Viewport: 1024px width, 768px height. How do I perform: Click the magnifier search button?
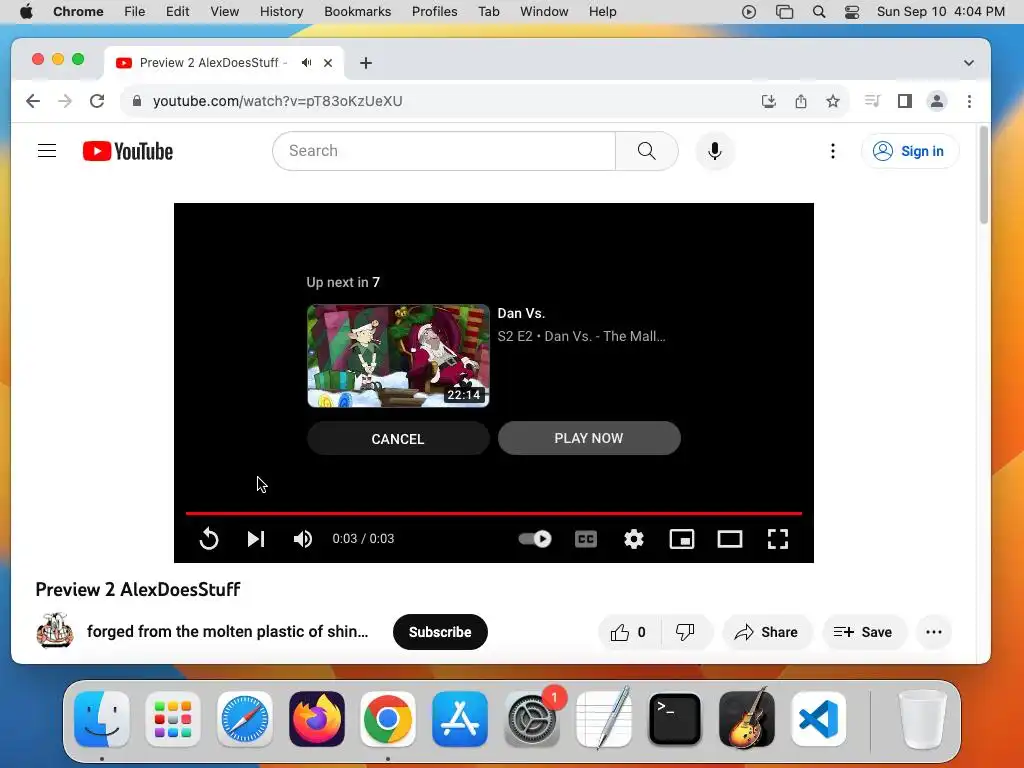tap(647, 151)
